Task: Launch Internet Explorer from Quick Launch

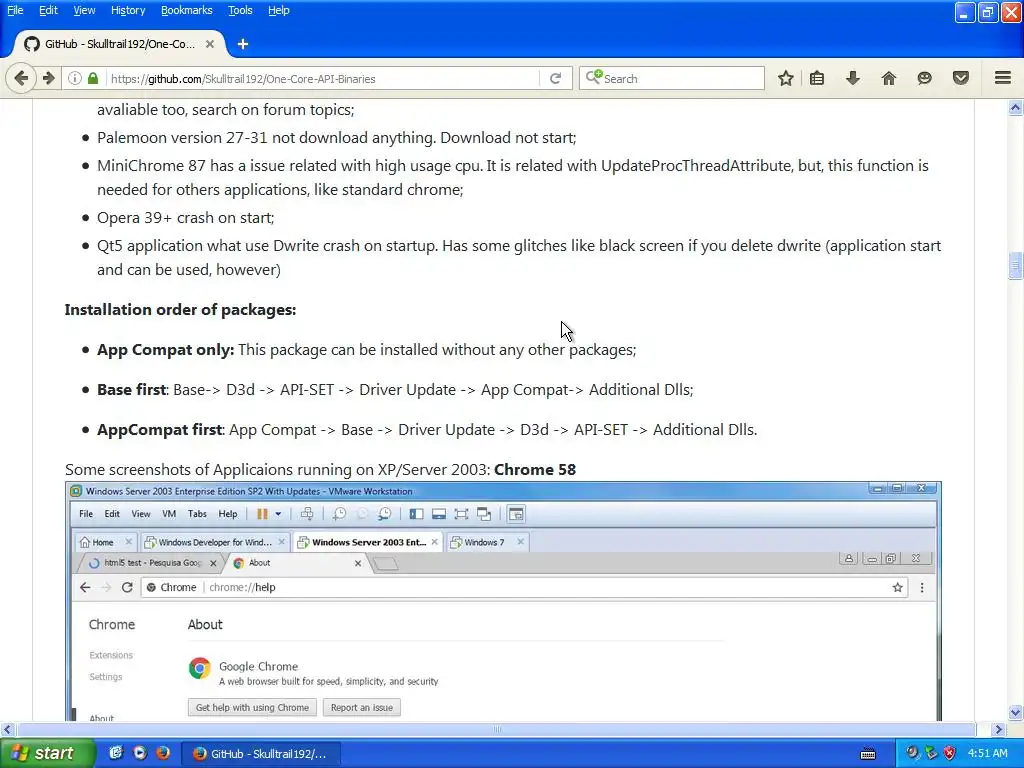Action: 116,753
